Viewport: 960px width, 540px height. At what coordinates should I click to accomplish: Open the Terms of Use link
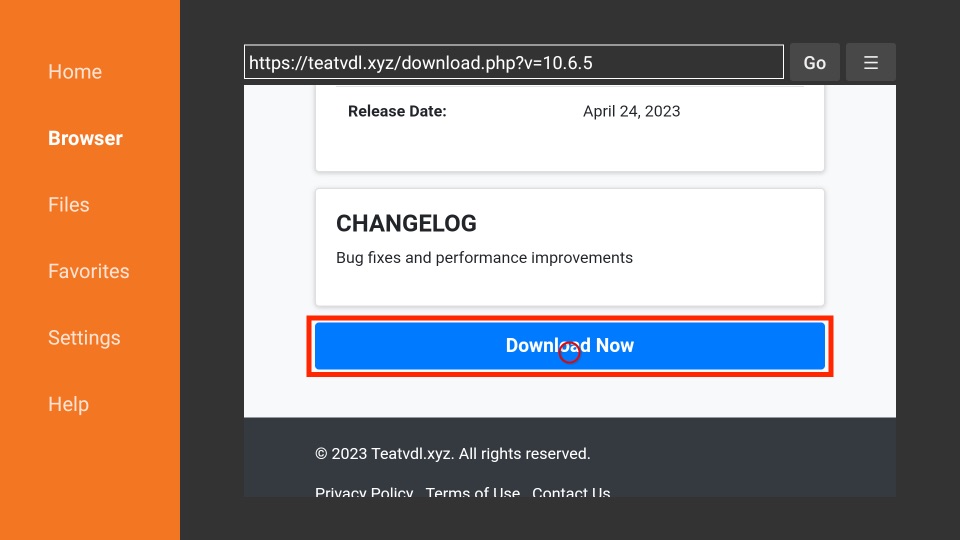point(473,492)
